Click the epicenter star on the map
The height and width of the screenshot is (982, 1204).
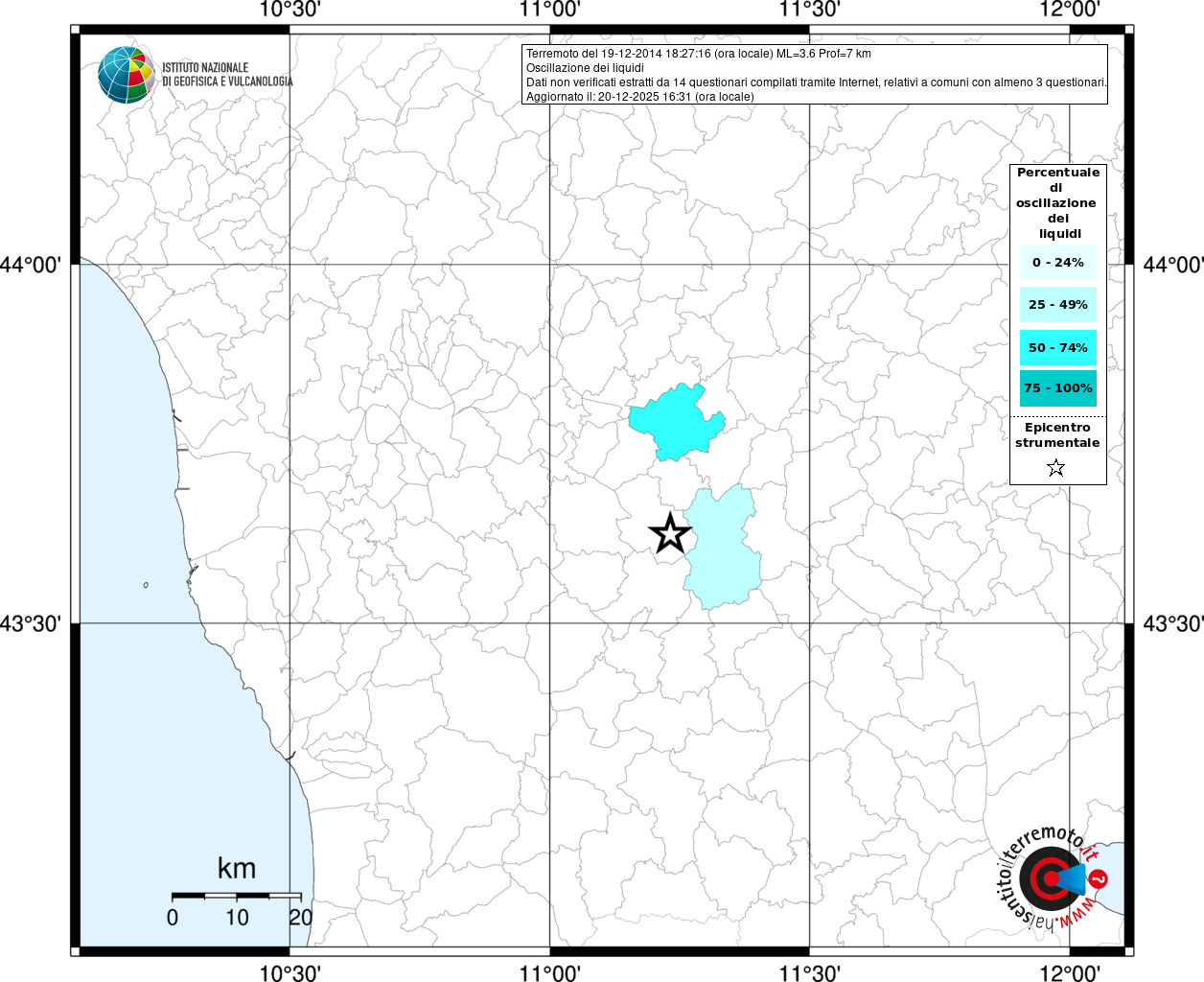tap(671, 532)
